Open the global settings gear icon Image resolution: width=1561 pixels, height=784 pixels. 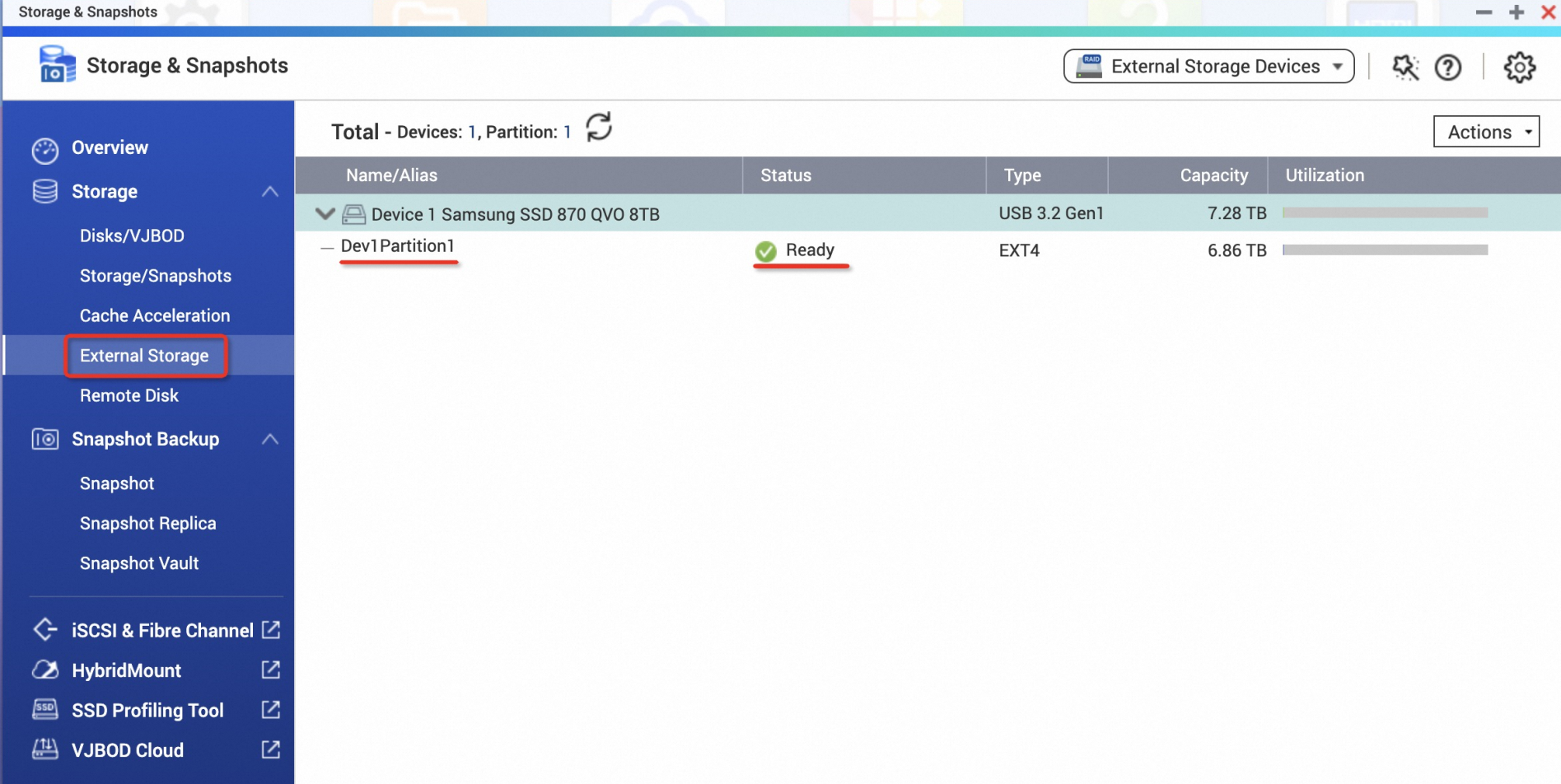[x=1520, y=67]
